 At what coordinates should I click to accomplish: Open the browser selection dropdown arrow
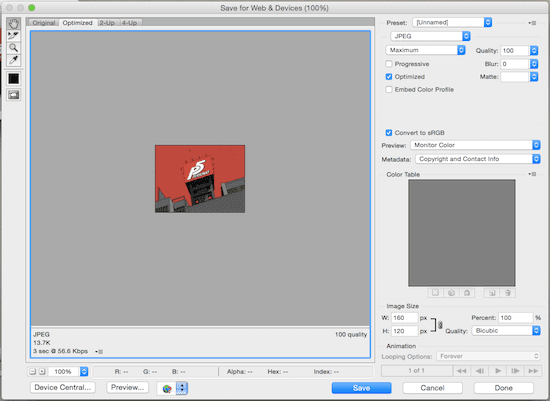(182, 388)
